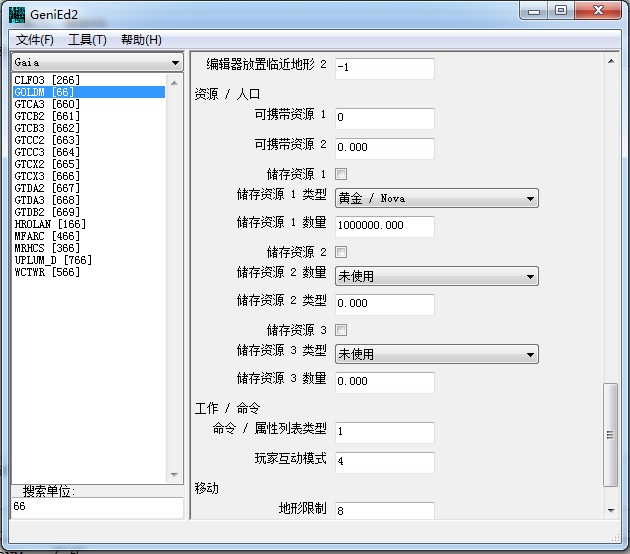Select WCTWR [566] unit entry
Viewport: 630px width, 554px height.
coord(47,272)
